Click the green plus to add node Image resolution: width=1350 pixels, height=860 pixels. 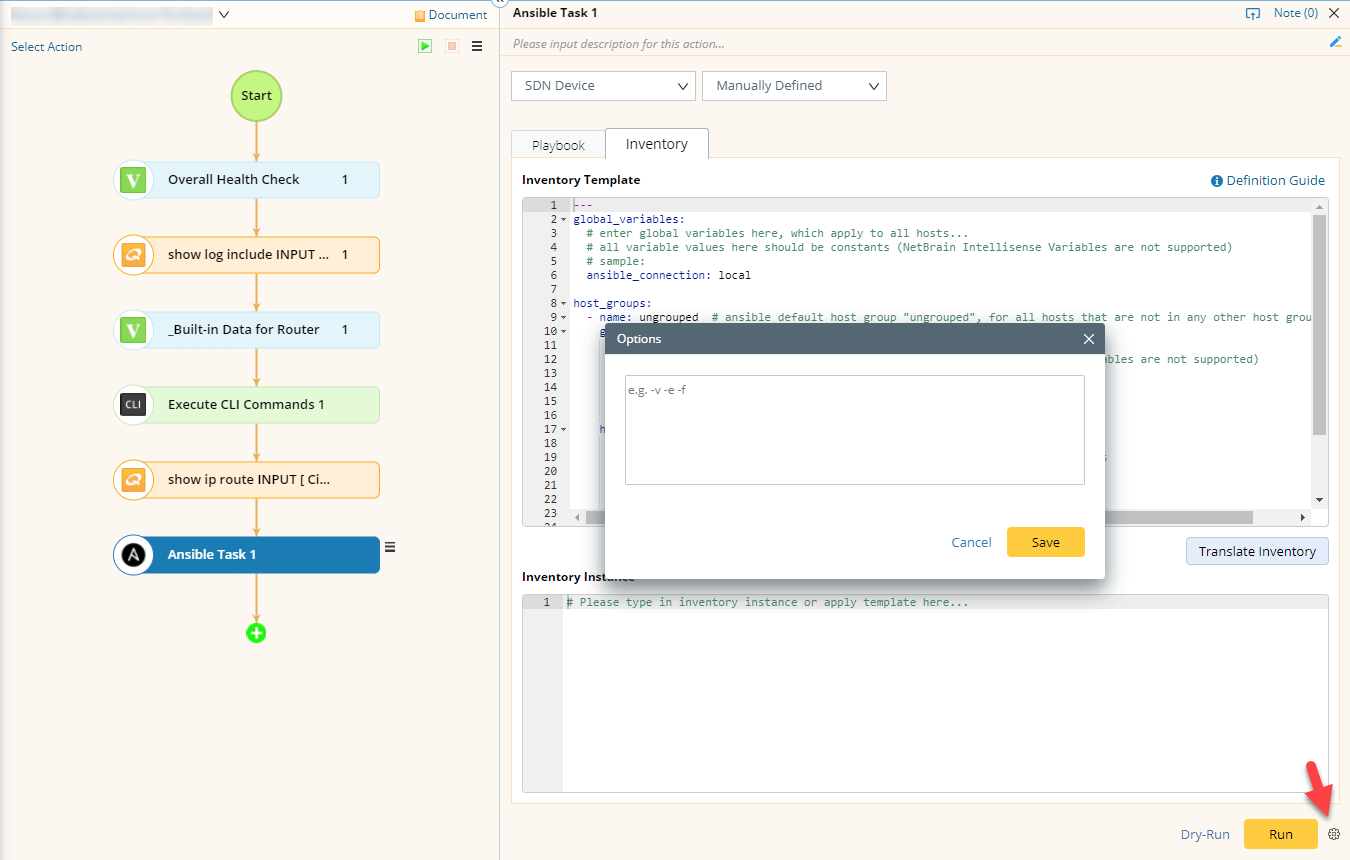[x=256, y=633]
